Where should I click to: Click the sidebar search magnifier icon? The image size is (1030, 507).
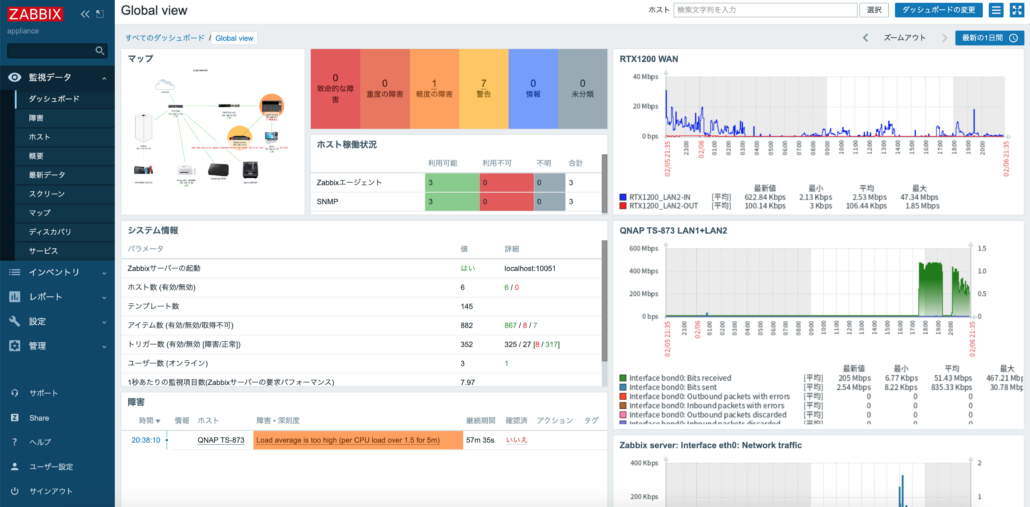pos(100,51)
